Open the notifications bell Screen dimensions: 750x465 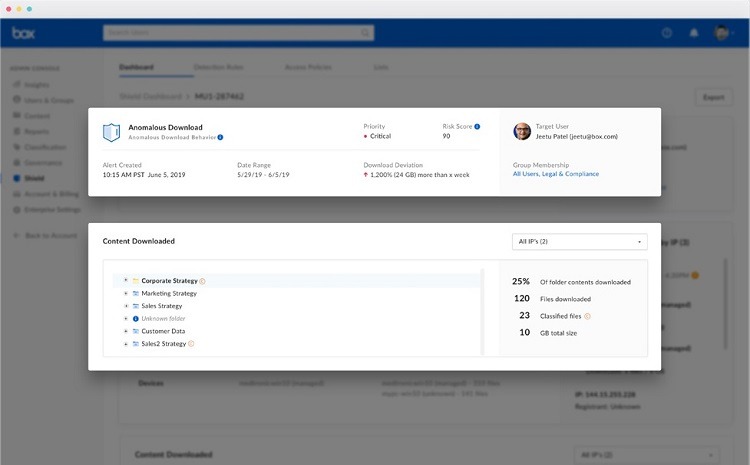coord(694,33)
